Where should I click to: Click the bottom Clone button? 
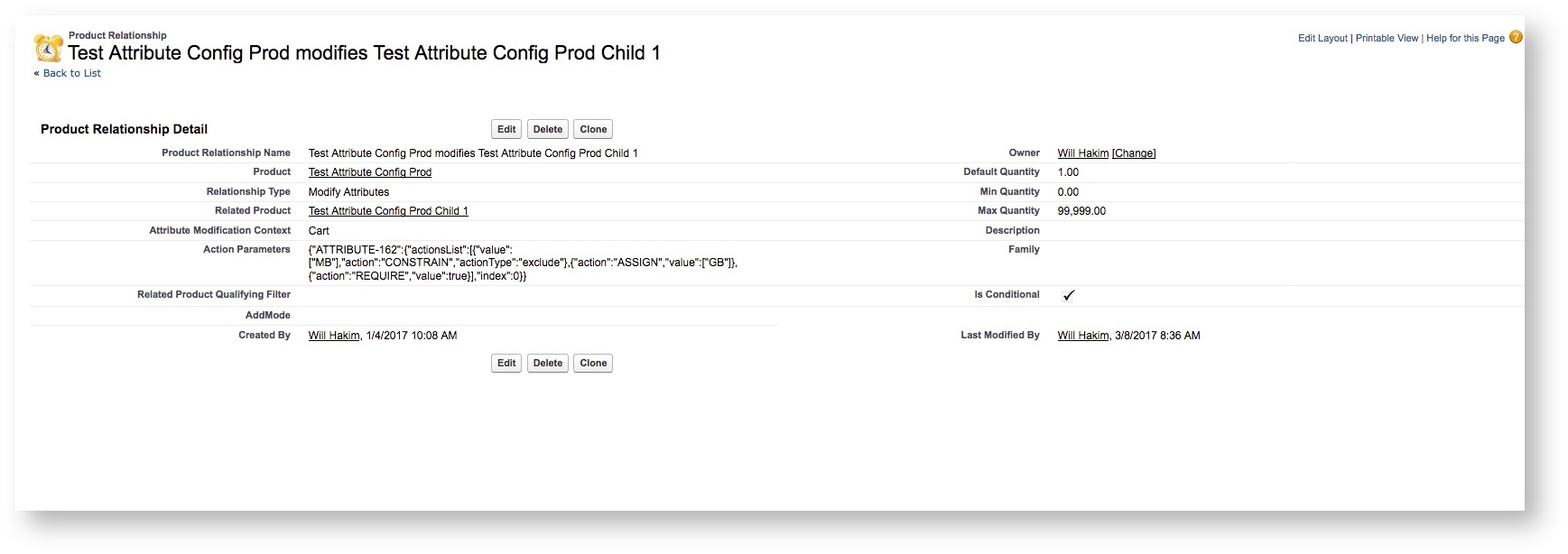coord(593,363)
